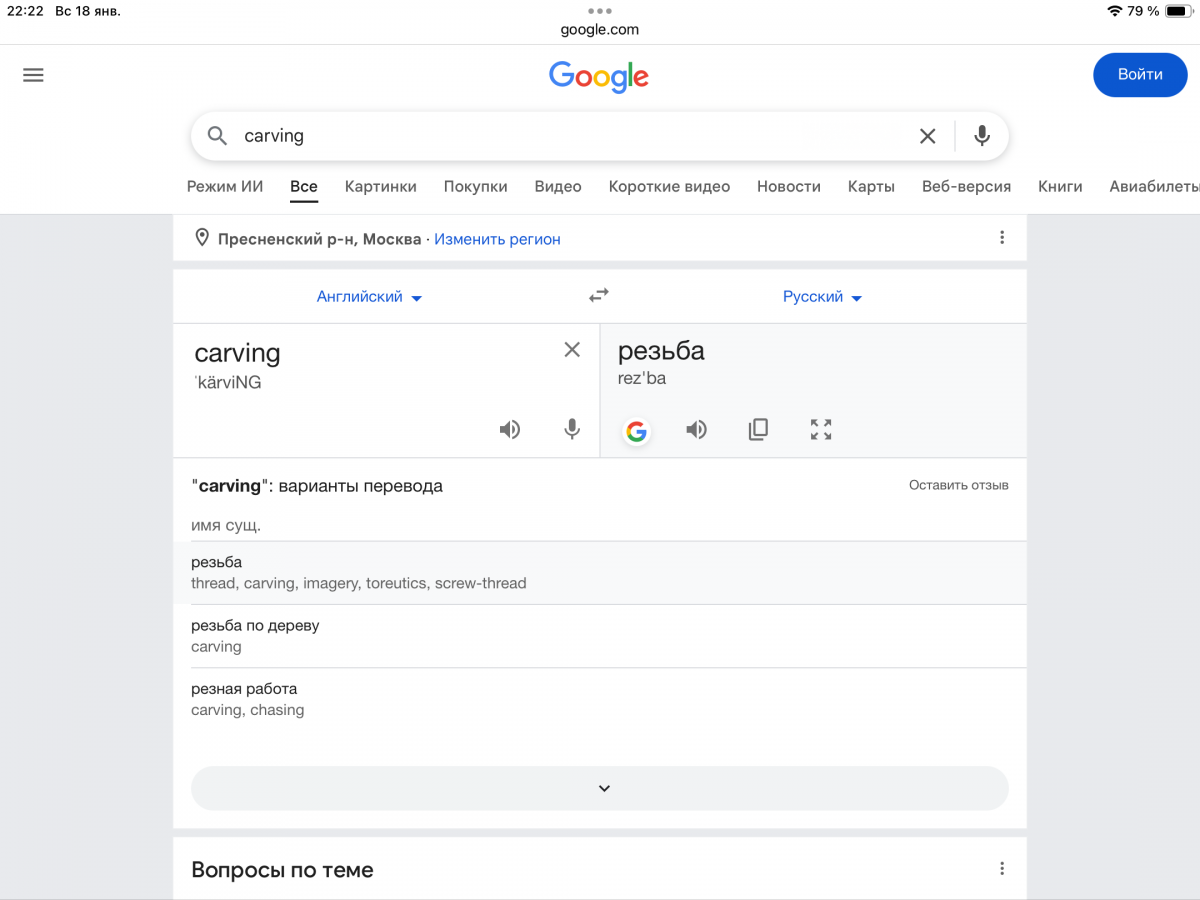This screenshot has width=1200, height=900.
Task: Click the carving search input field
Action: click(x=560, y=136)
